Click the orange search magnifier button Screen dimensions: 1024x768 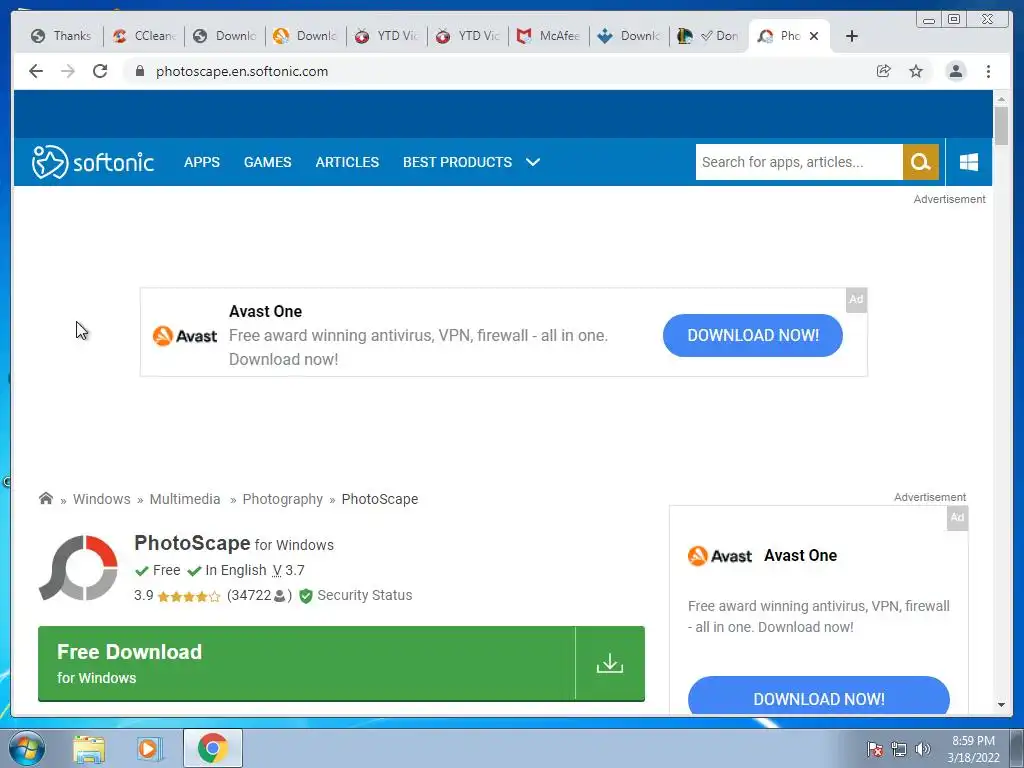point(921,162)
